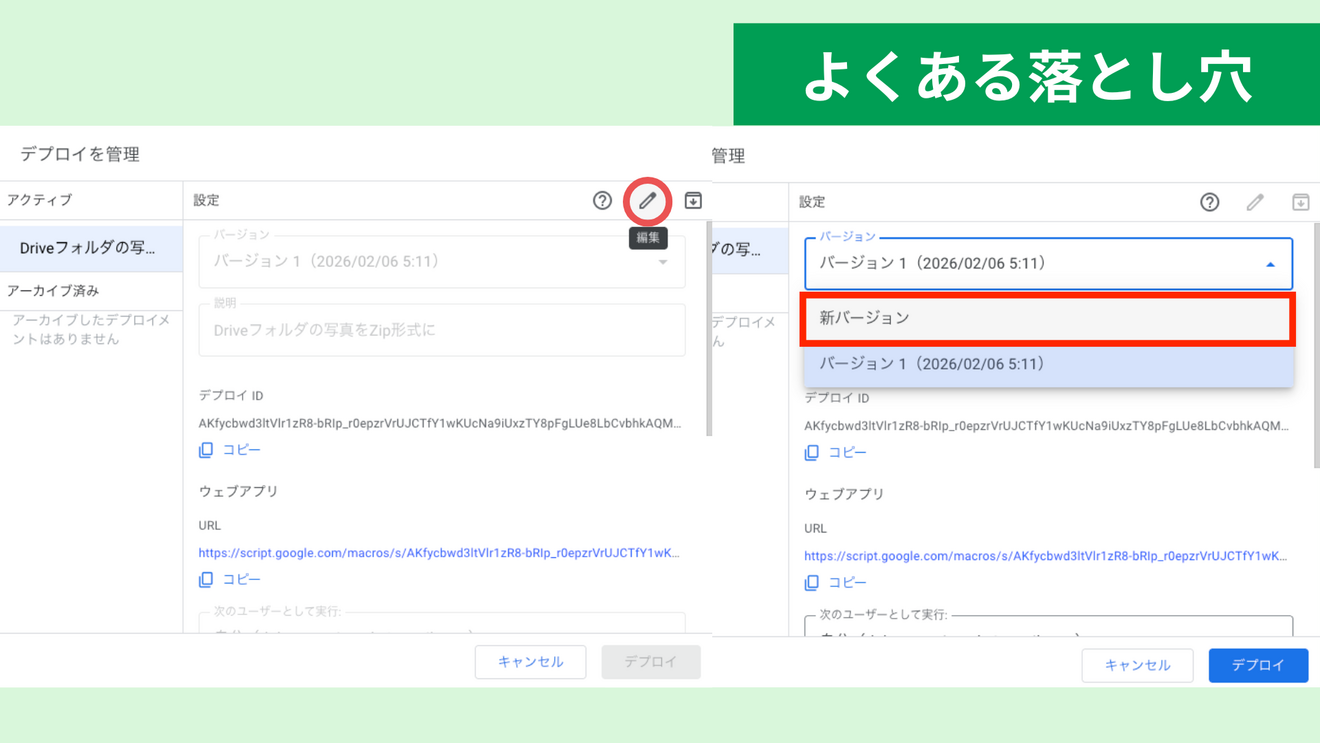1320x743 pixels.
Task: Select 新バージョン from version list
Action: click(x=1048, y=319)
